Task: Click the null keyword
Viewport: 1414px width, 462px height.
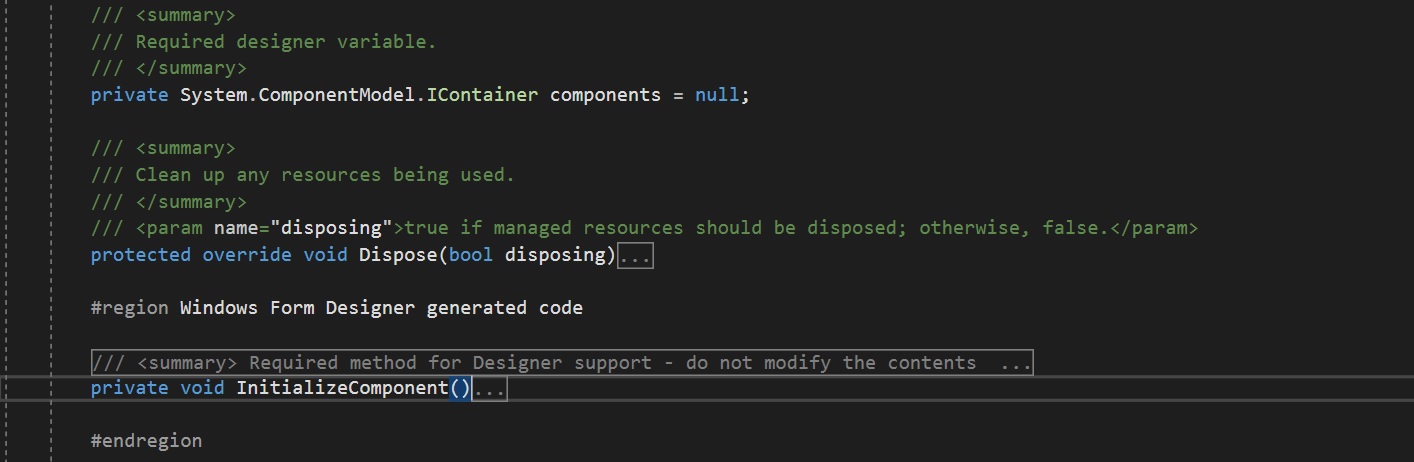Action: tap(717, 96)
